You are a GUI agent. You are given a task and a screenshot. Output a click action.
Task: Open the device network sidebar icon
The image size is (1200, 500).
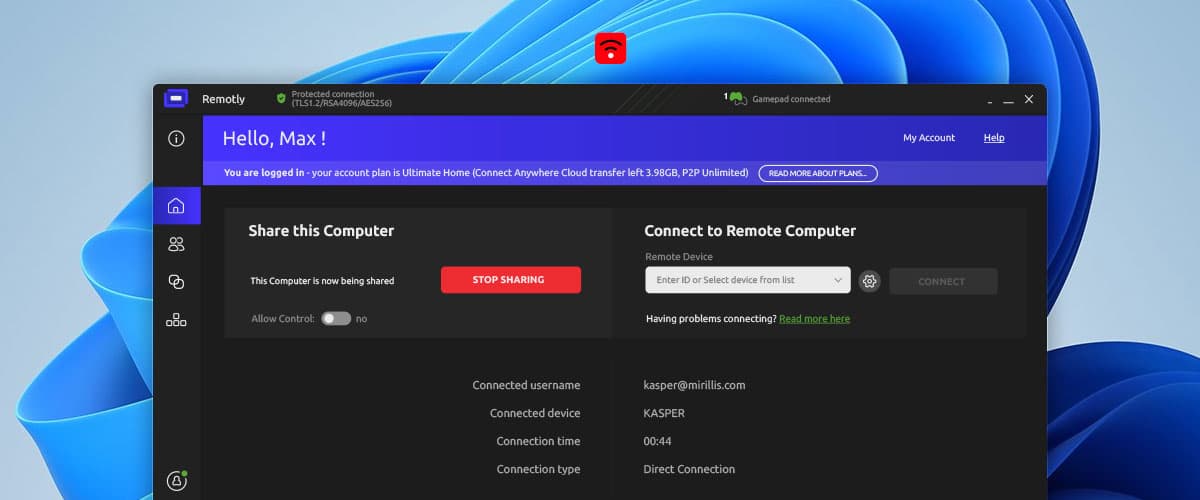176,320
